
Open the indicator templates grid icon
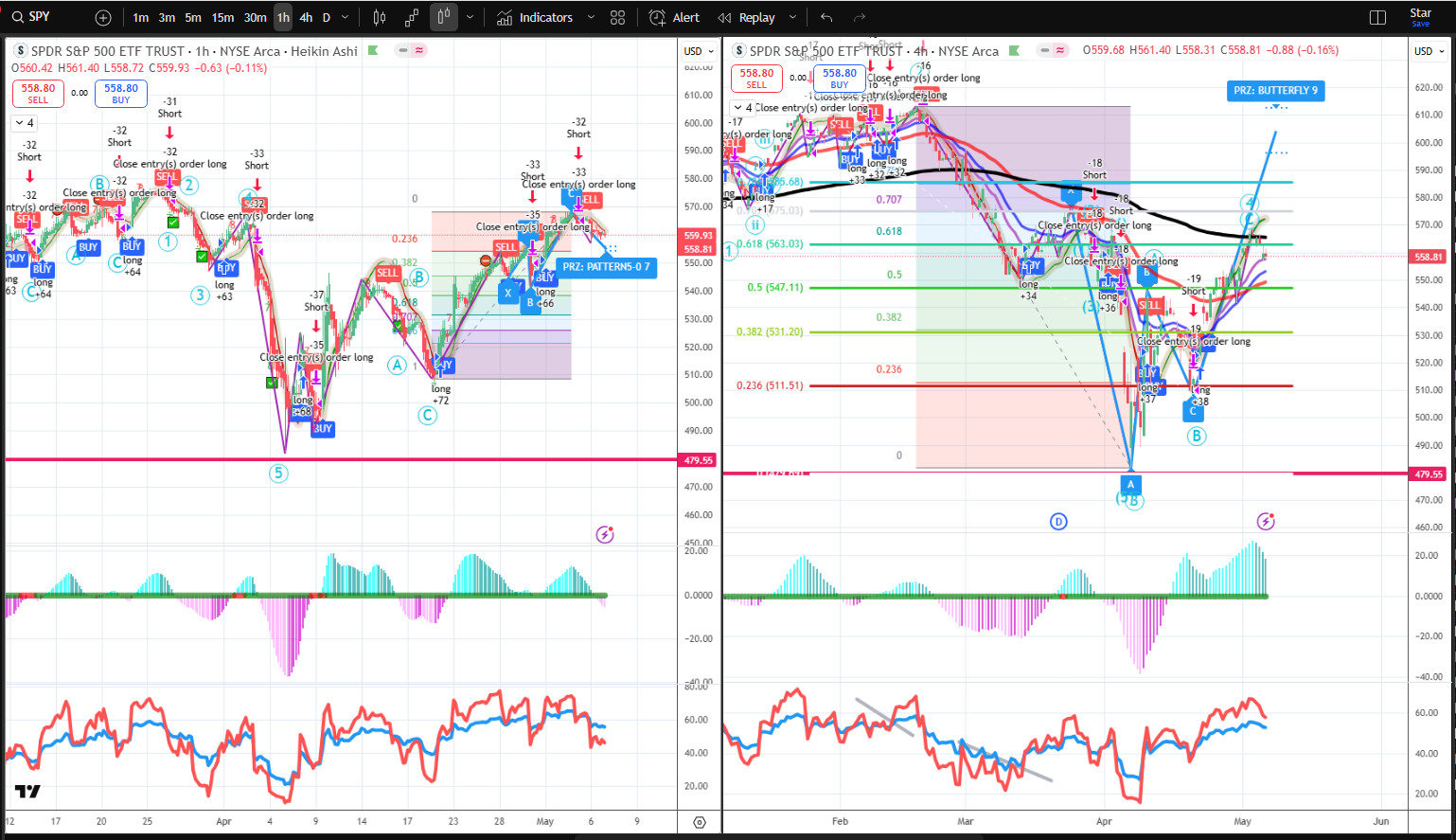618,18
